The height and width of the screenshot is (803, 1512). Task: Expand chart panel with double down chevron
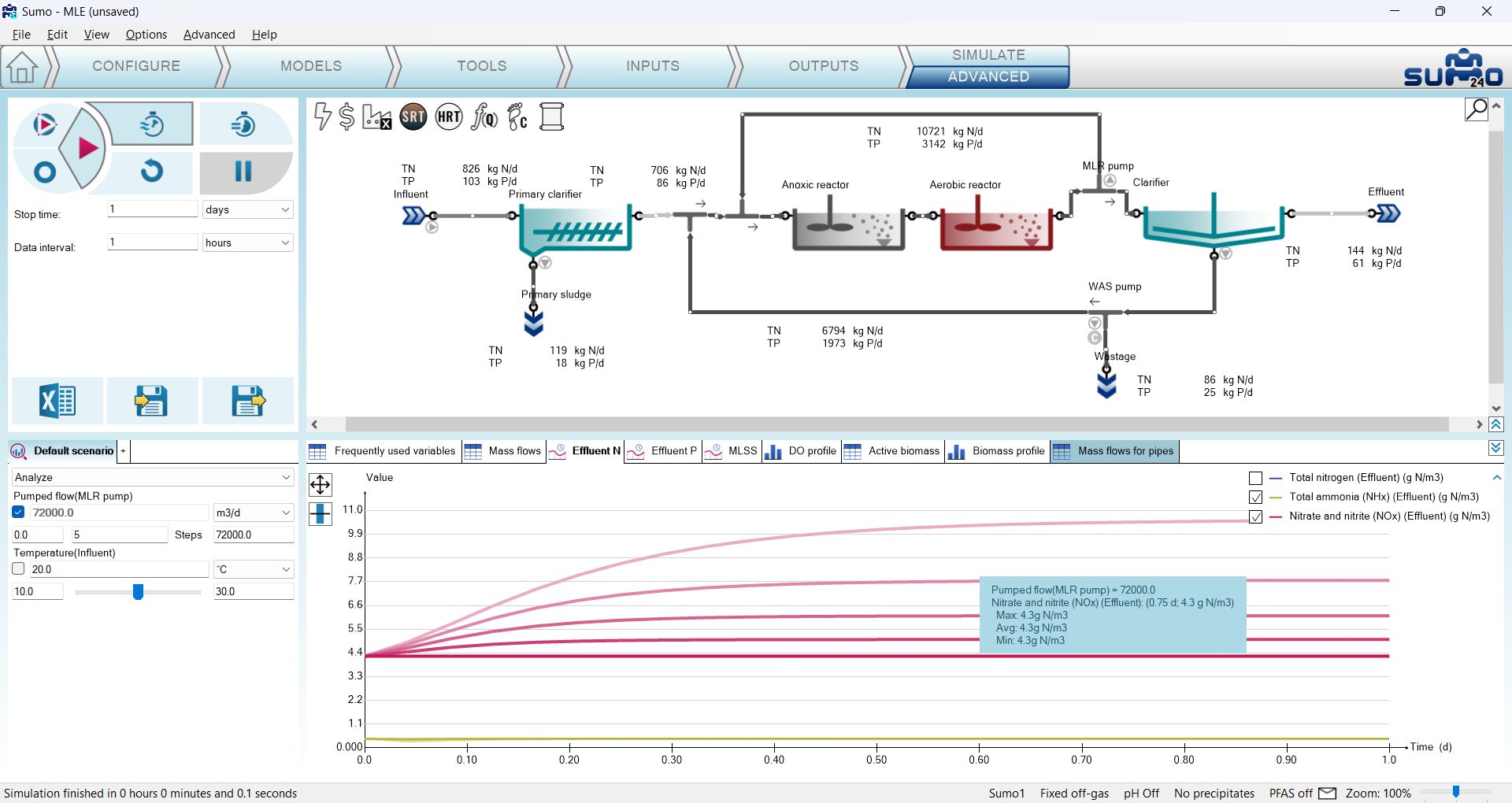(1496, 448)
